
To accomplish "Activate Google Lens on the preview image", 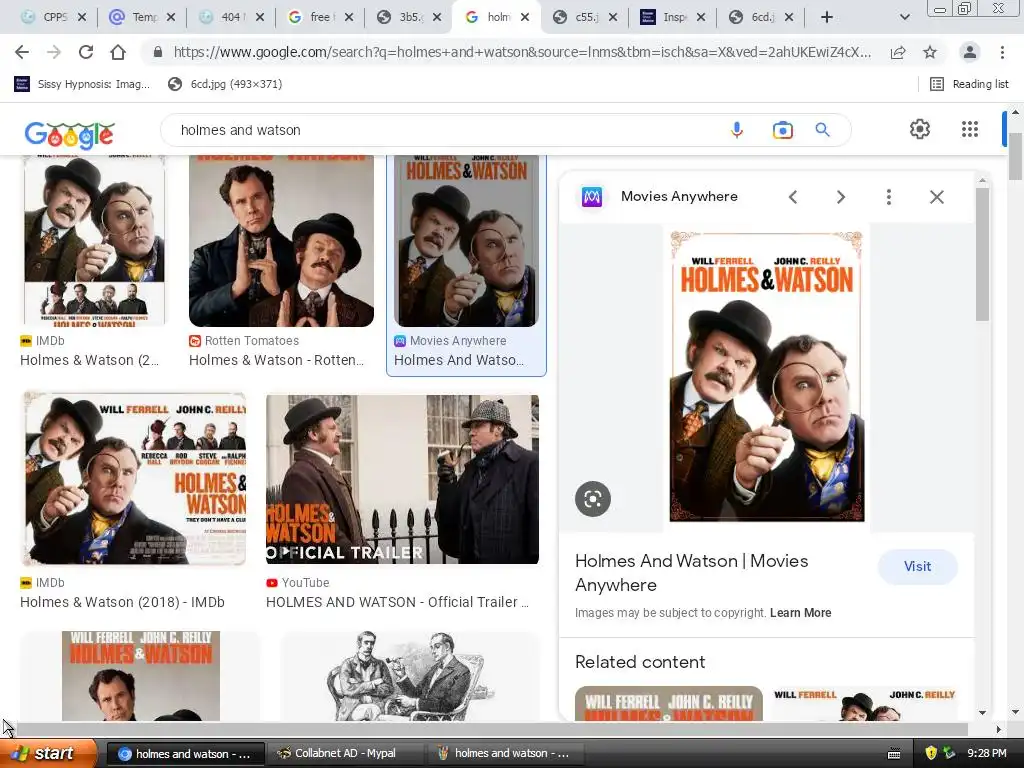I will tap(593, 499).
